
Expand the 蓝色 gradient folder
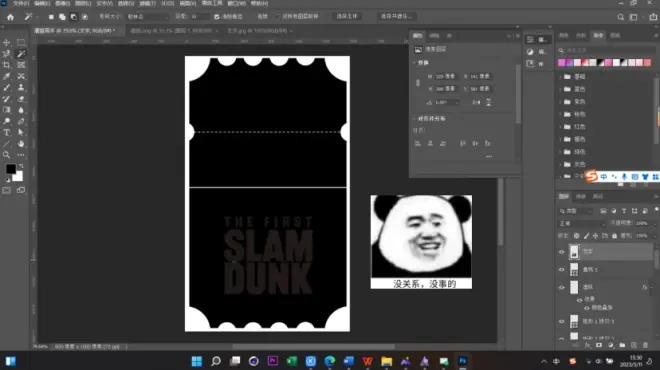click(x=561, y=89)
